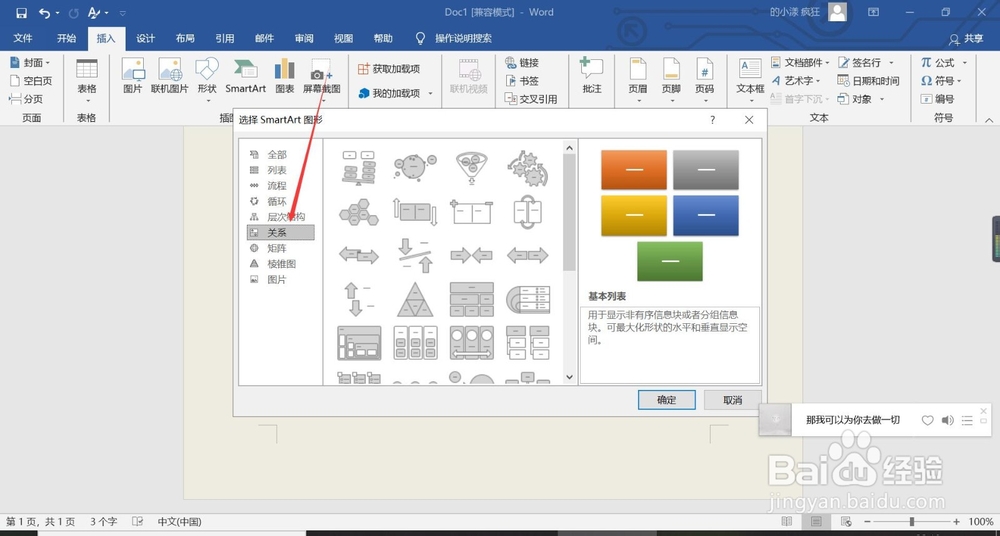Image resolution: width=1000 pixels, height=536 pixels.
Task: Insert an equation (公式)
Action: coord(943,63)
